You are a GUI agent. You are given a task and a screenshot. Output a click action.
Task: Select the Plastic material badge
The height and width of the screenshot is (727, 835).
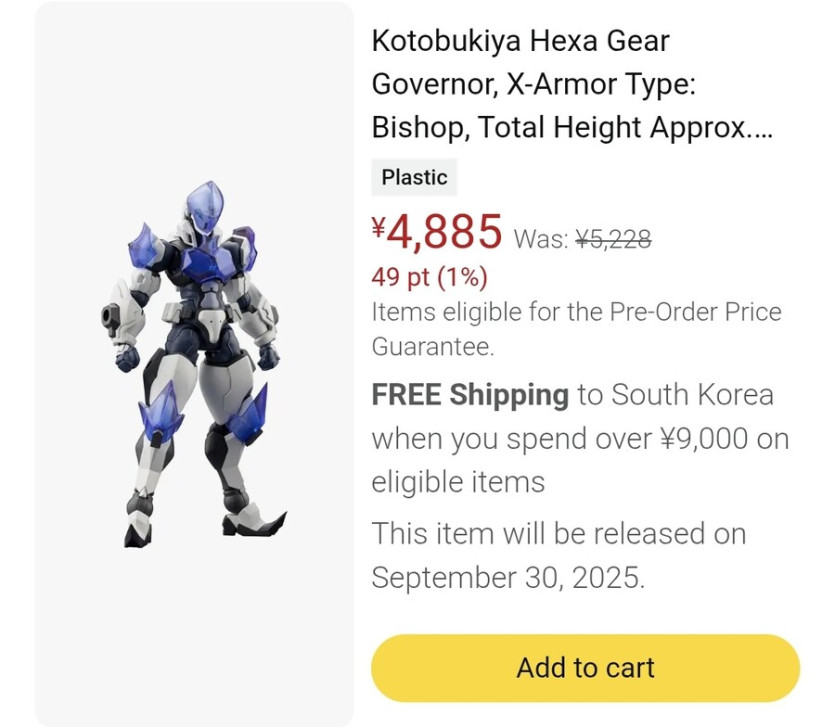click(414, 178)
